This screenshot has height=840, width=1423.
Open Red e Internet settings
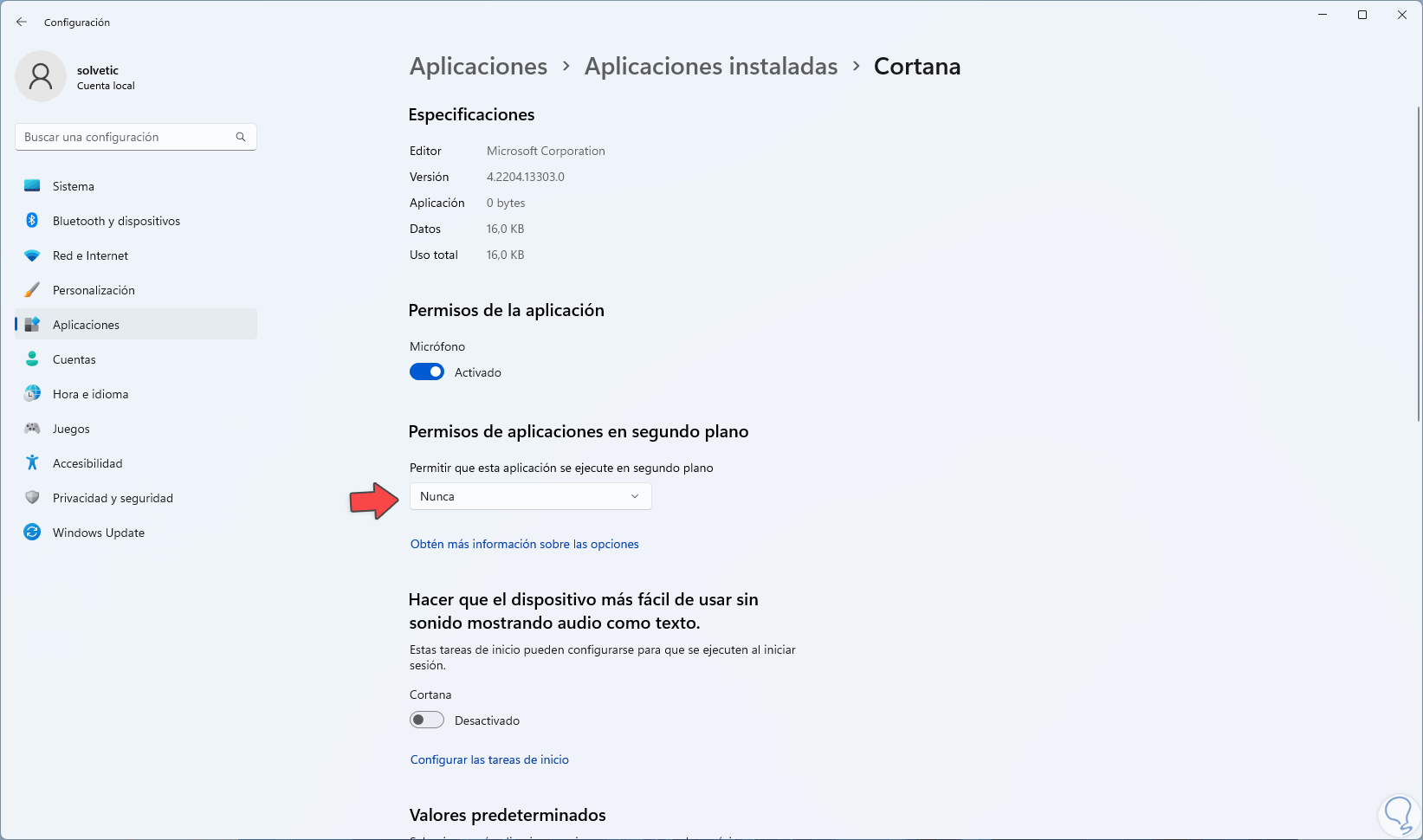[x=136, y=255]
